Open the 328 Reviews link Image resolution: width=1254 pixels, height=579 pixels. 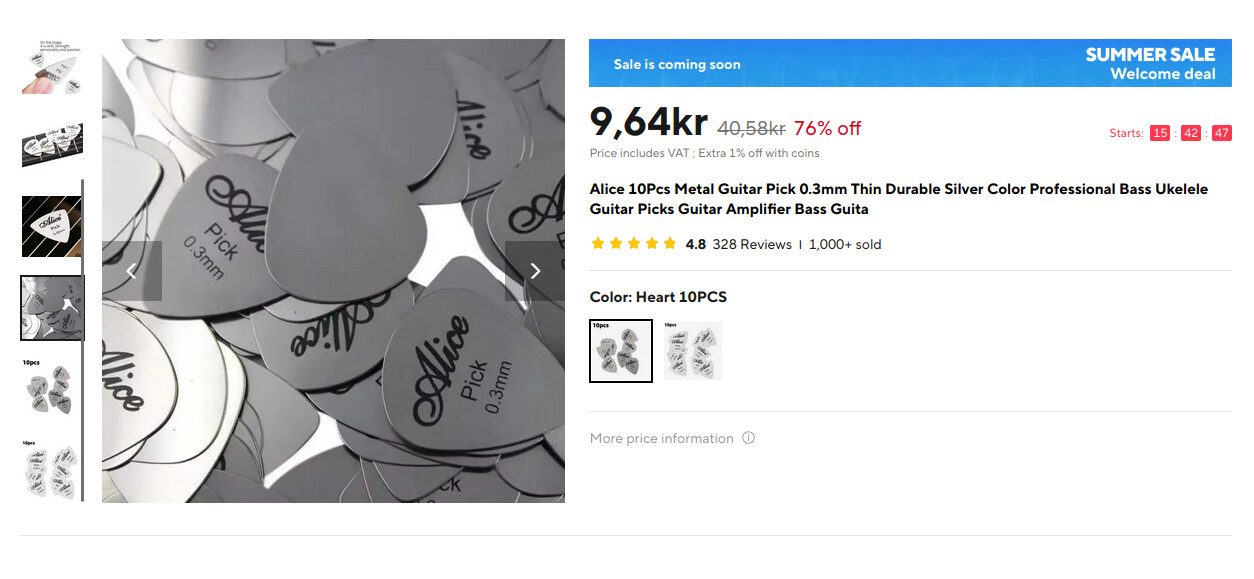click(751, 244)
